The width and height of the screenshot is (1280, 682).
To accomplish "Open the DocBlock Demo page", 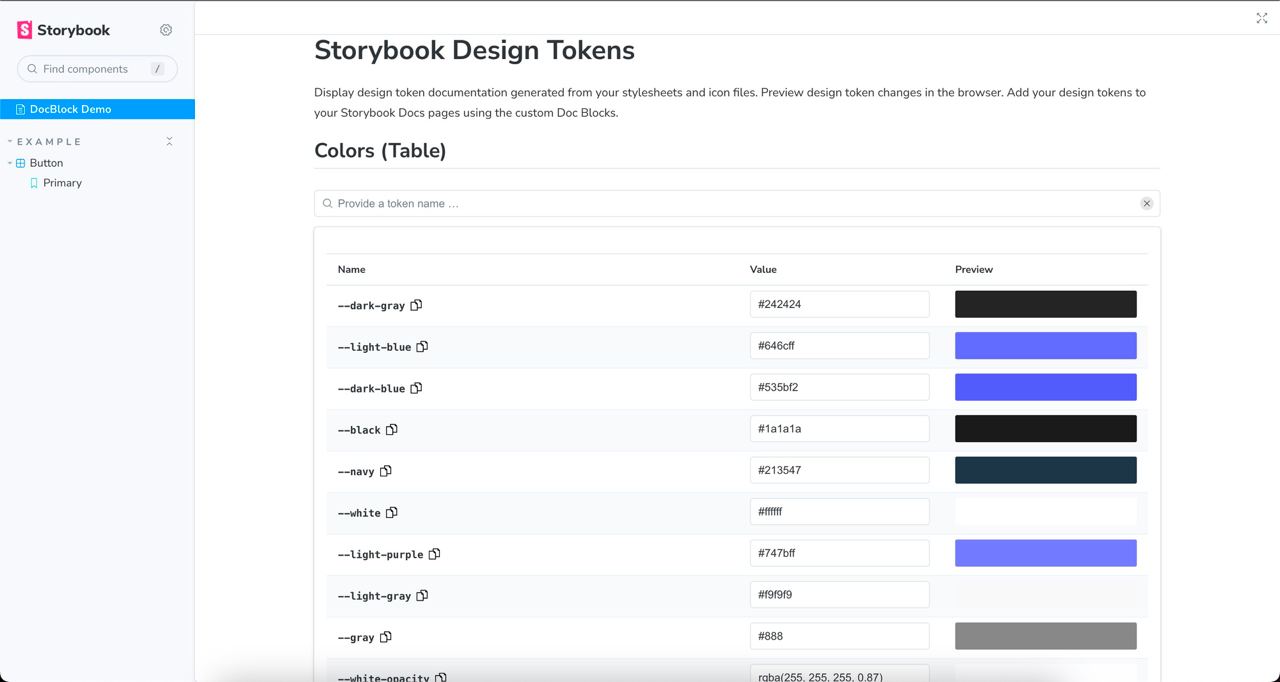I will [x=70, y=109].
